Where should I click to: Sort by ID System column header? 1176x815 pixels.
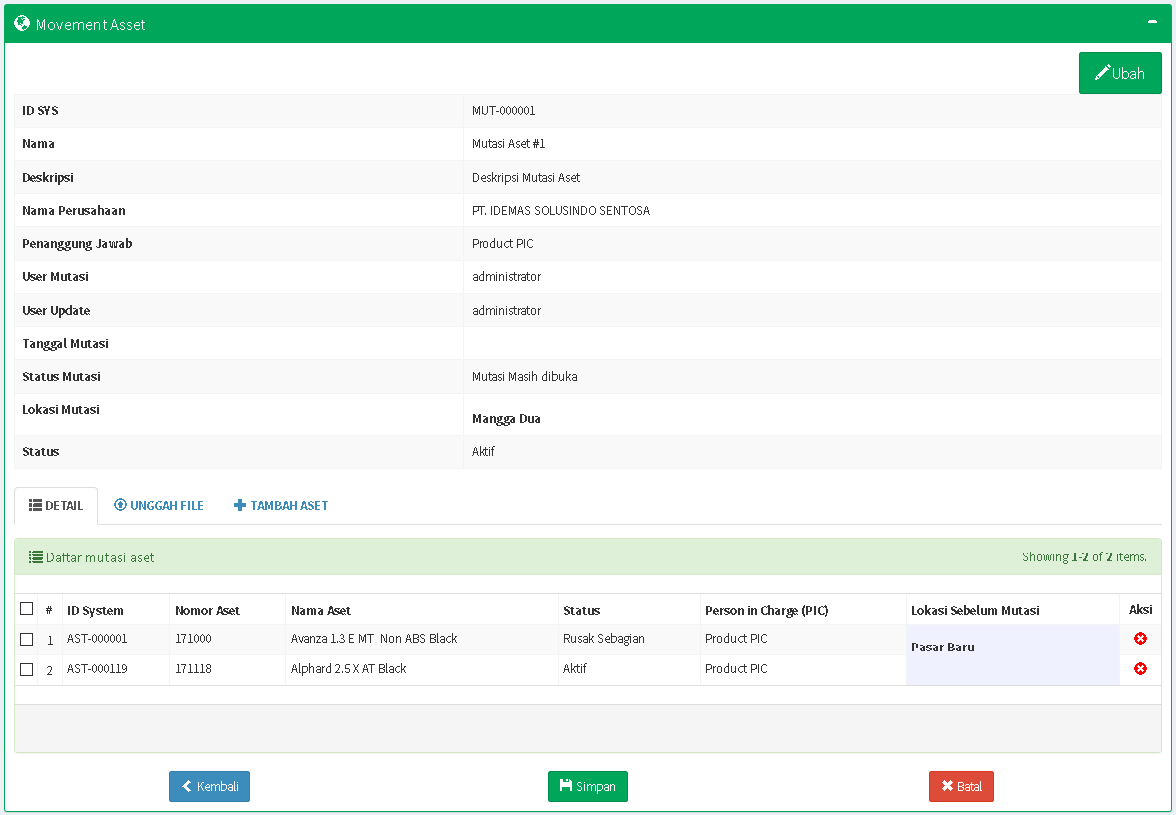tap(95, 610)
